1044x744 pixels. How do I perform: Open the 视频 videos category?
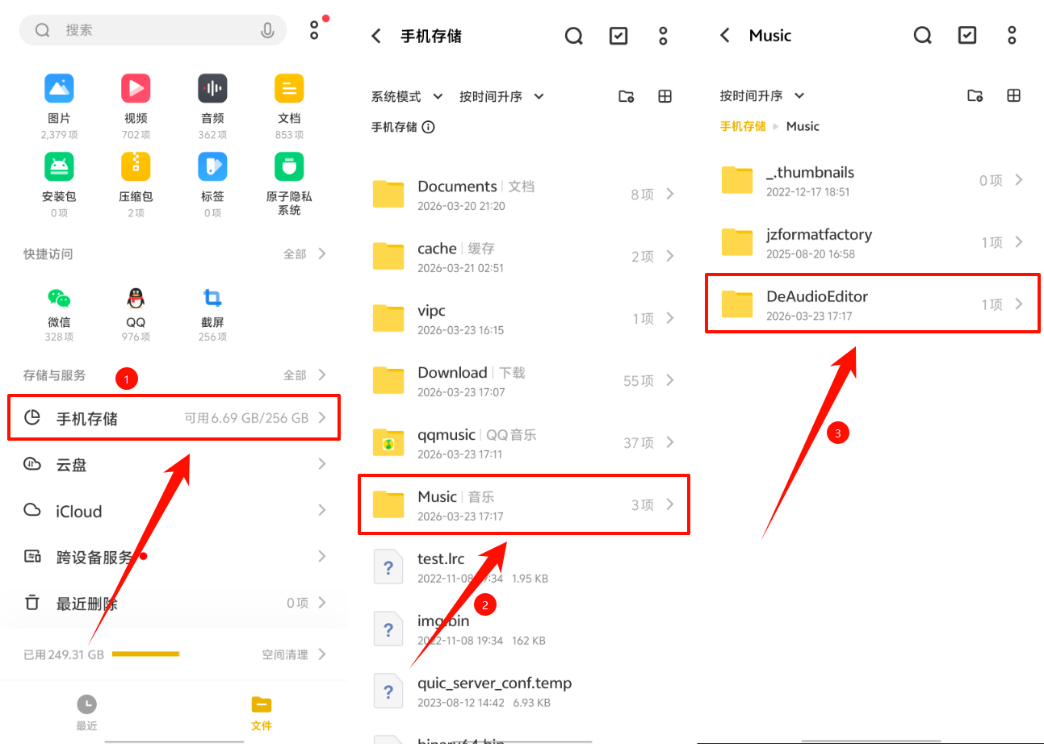pyautogui.click(x=136, y=106)
